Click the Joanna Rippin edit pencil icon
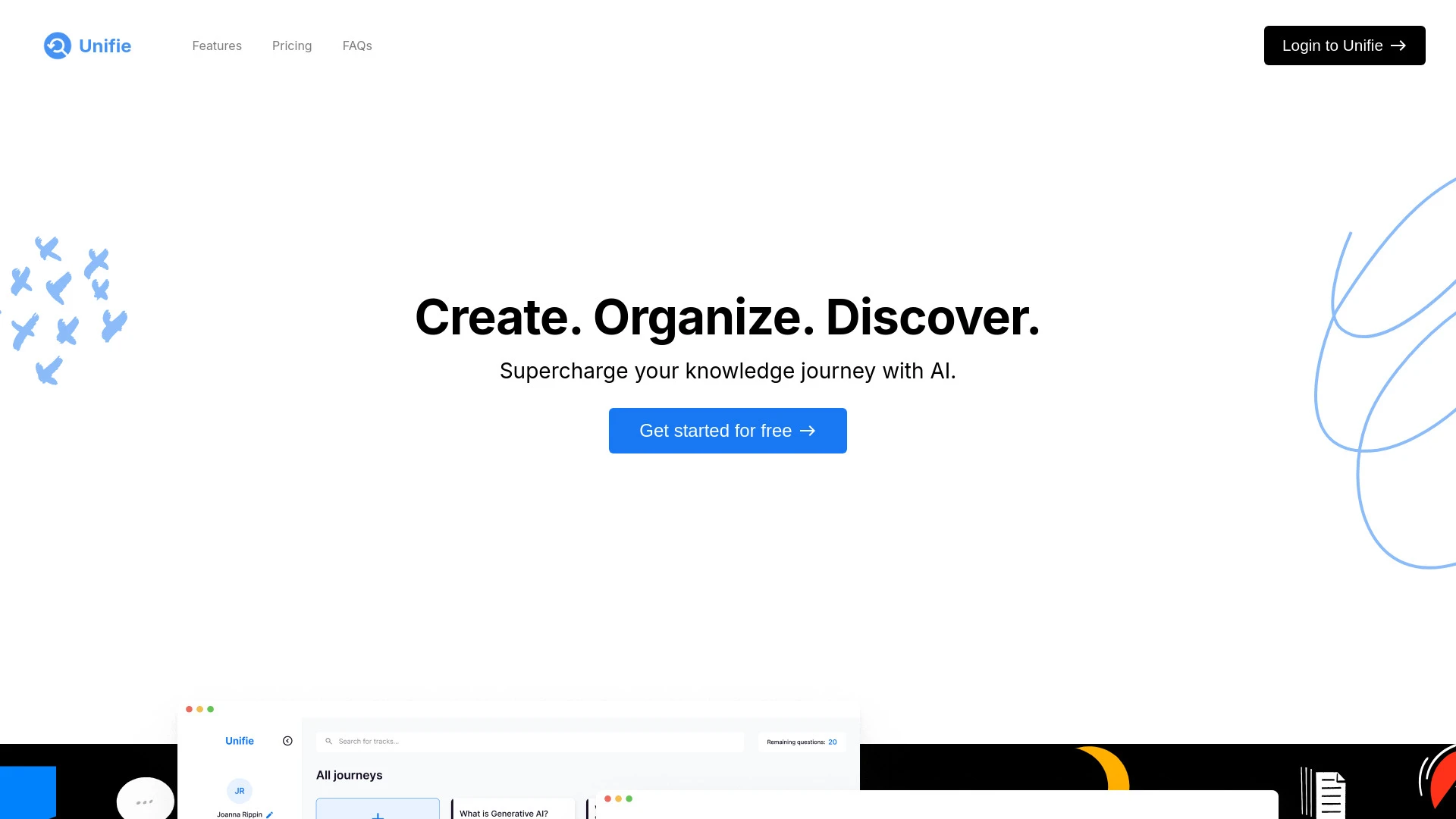 click(269, 814)
